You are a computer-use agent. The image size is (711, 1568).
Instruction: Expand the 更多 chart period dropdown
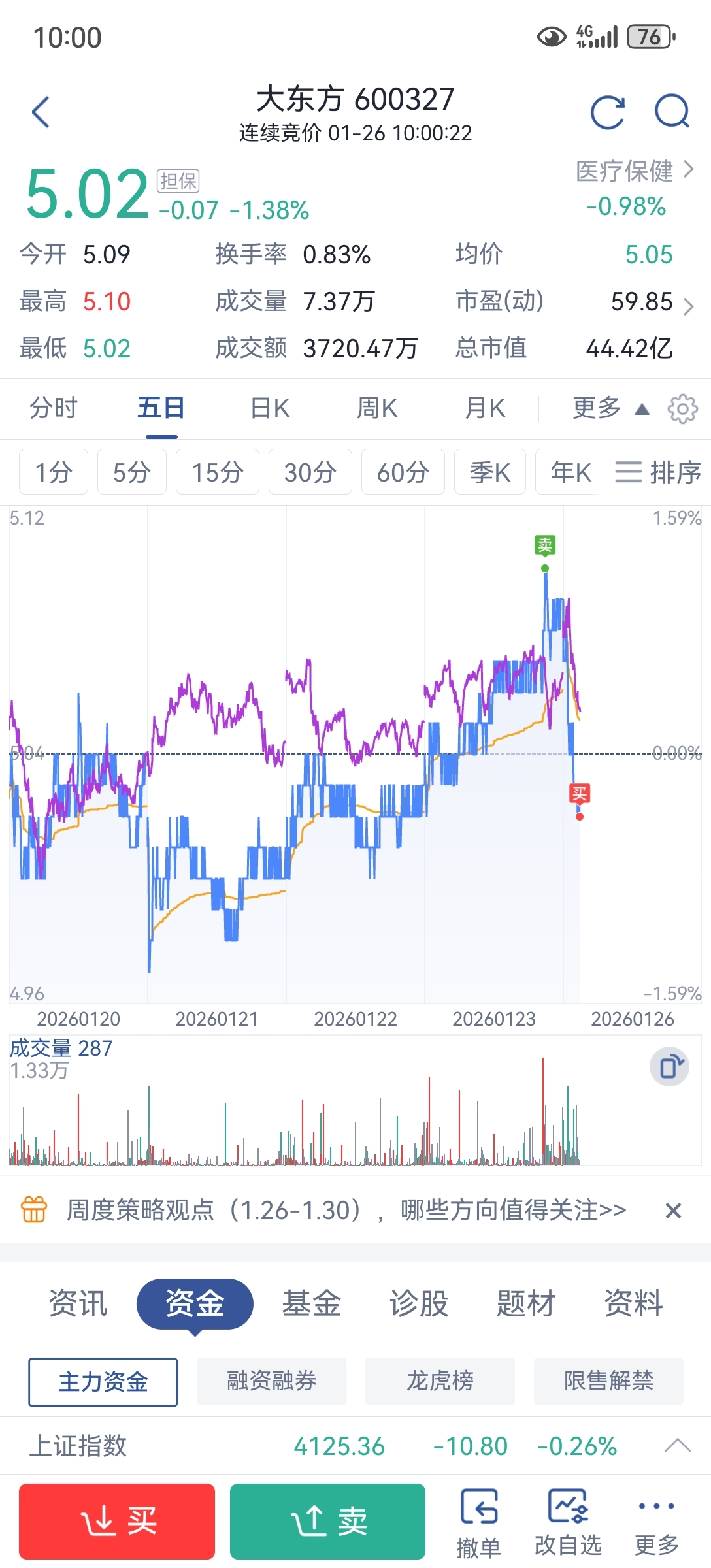[610, 409]
